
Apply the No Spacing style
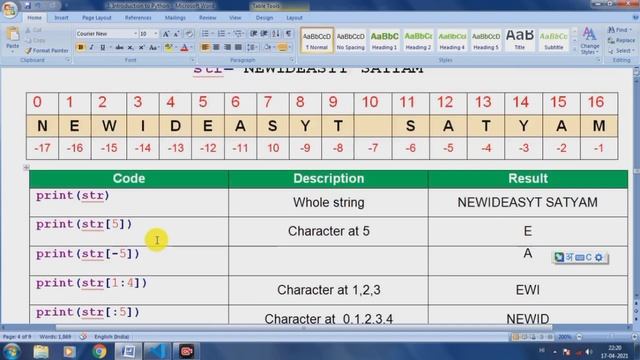(x=350, y=40)
